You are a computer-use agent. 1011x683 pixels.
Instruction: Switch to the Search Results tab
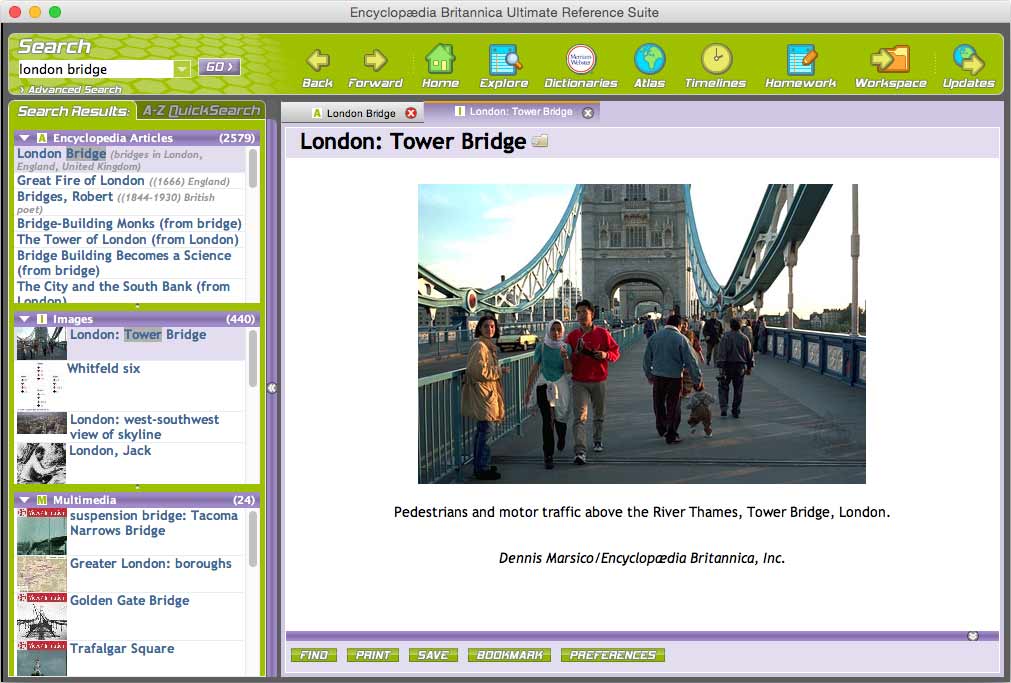(x=73, y=111)
